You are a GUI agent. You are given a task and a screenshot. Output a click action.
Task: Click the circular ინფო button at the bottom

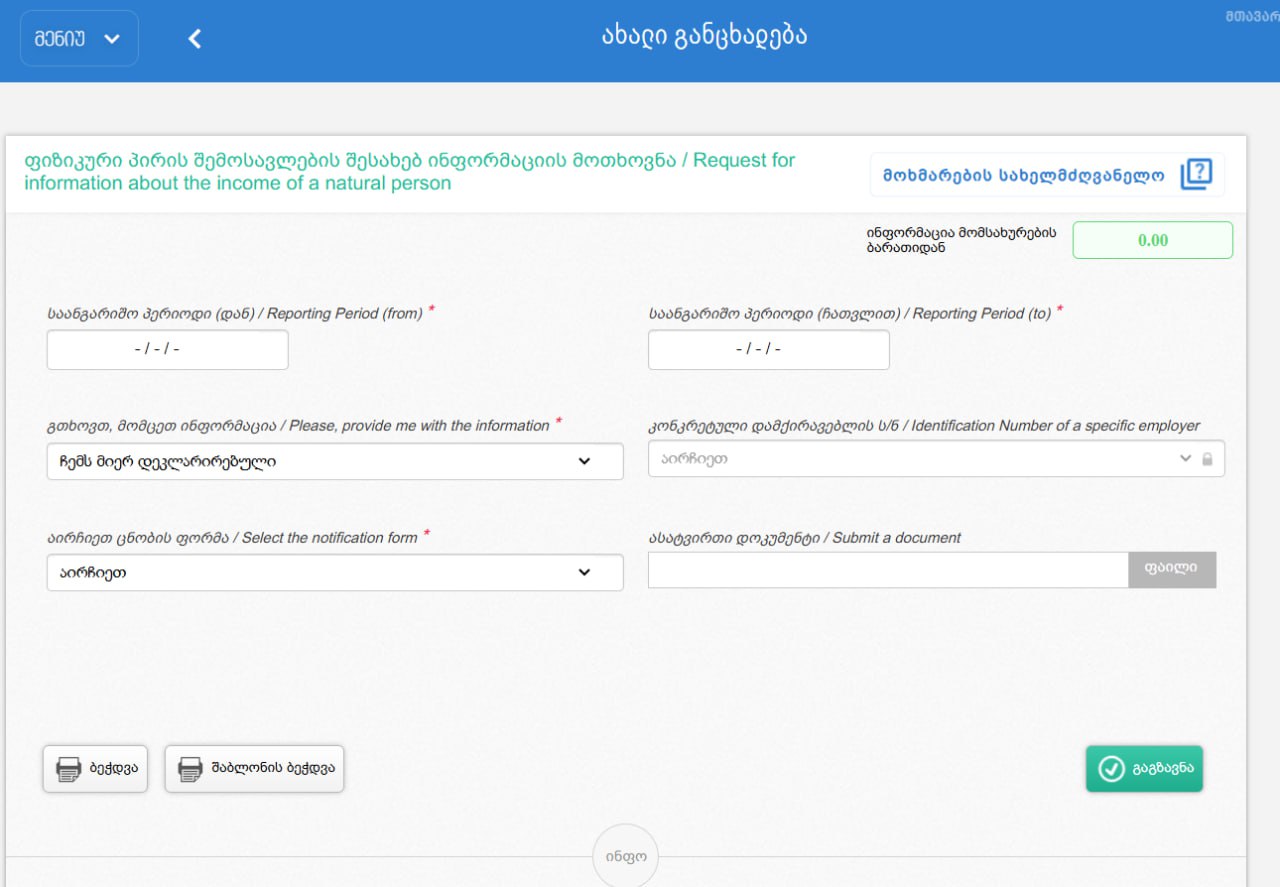pos(625,857)
